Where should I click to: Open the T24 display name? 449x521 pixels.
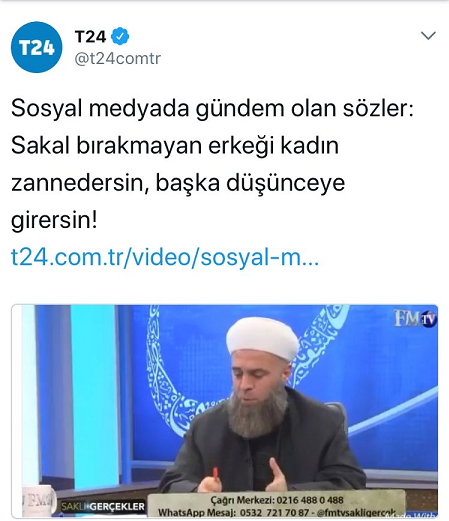click(91, 36)
